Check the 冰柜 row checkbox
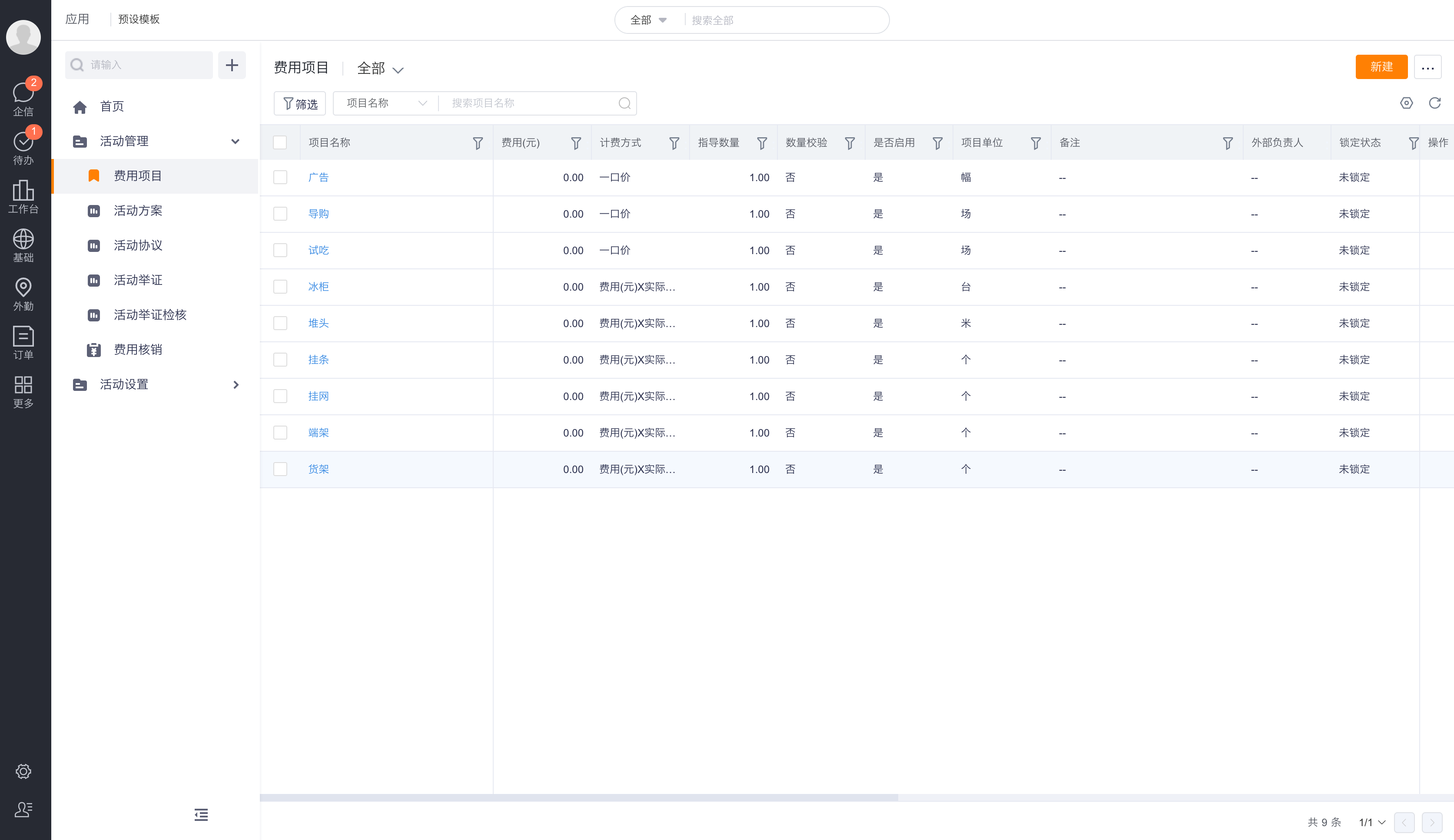Image resolution: width=1454 pixels, height=840 pixels. [x=280, y=287]
